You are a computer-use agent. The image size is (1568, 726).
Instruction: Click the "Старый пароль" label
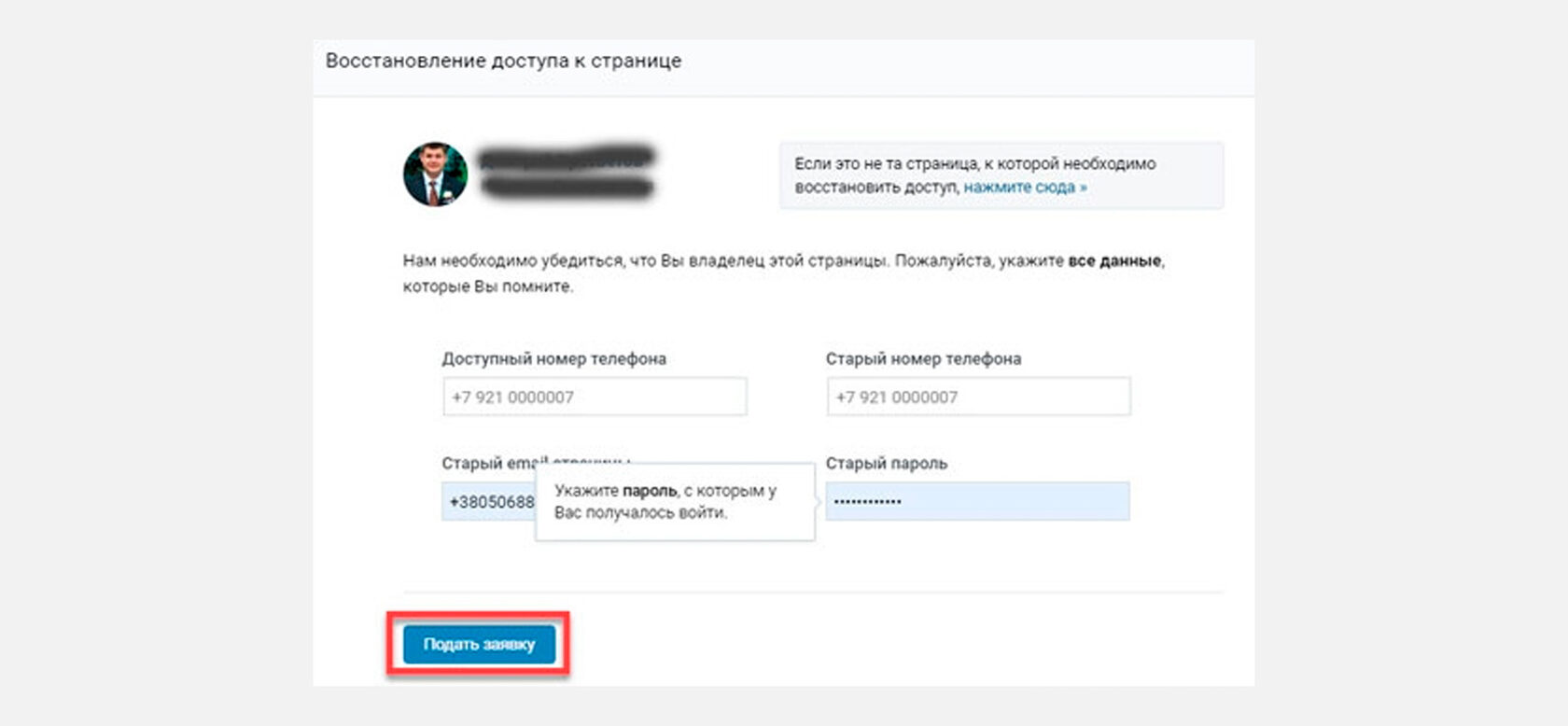point(886,463)
